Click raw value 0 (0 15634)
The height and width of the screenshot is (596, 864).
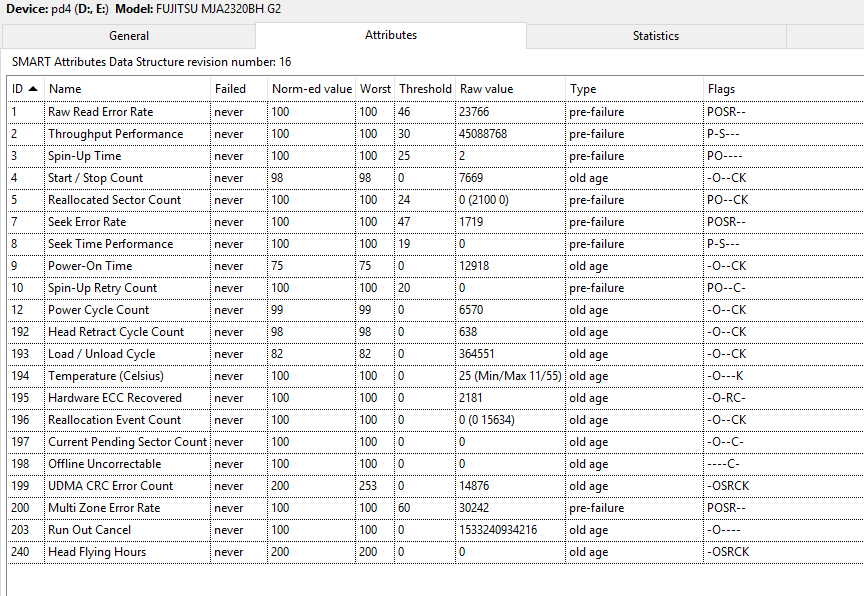click(487, 420)
